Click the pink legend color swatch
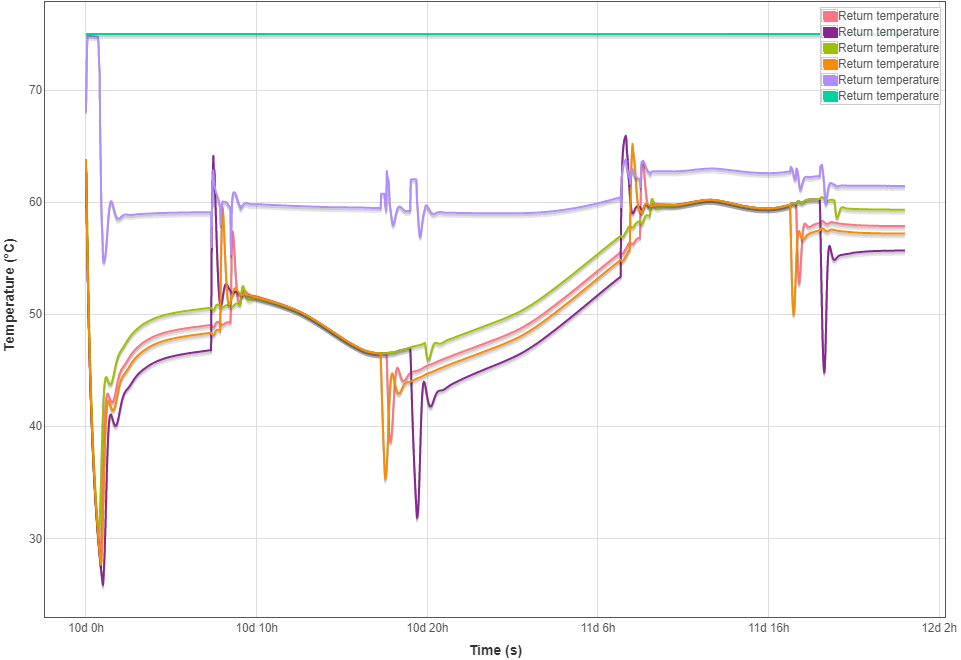Image resolution: width=961 pixels, height=660 pixels. (829, 16)
